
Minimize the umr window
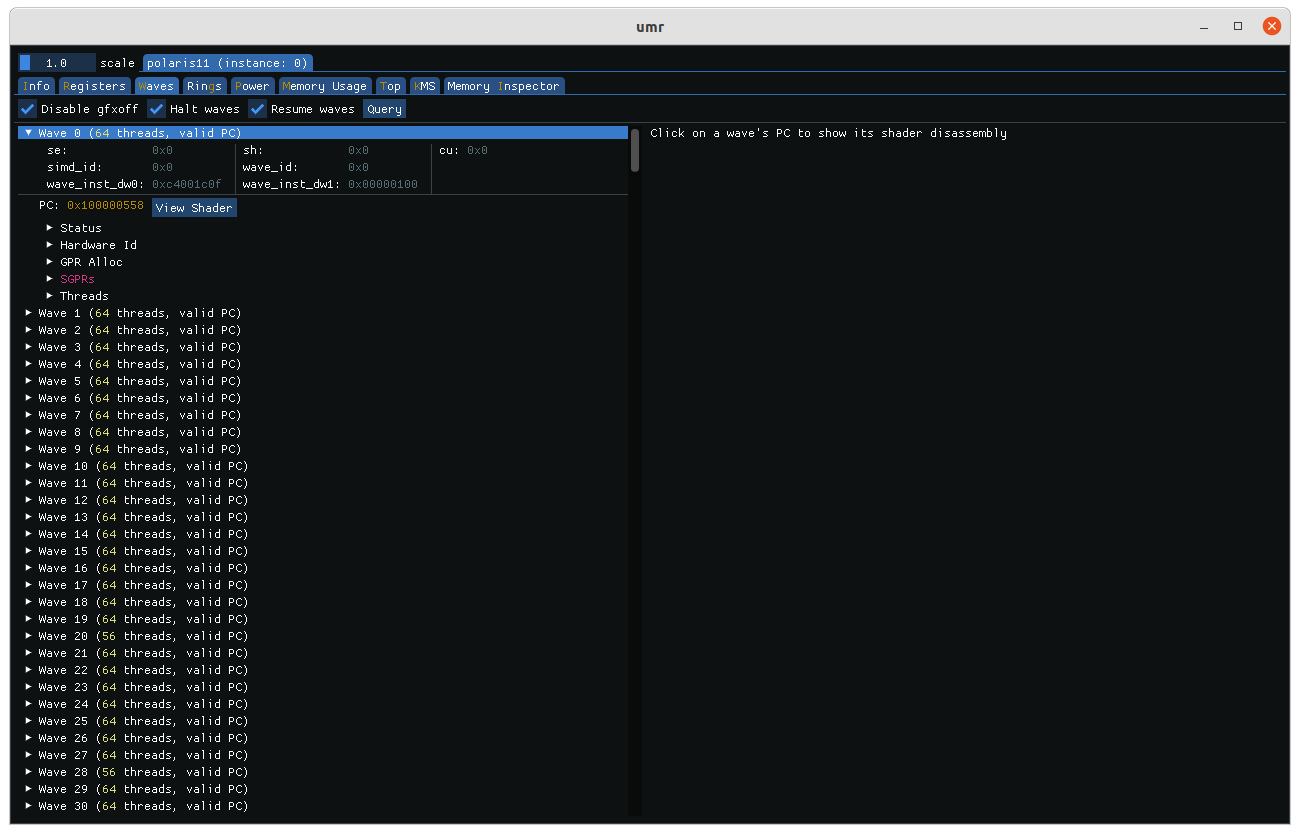(1204, 26)
